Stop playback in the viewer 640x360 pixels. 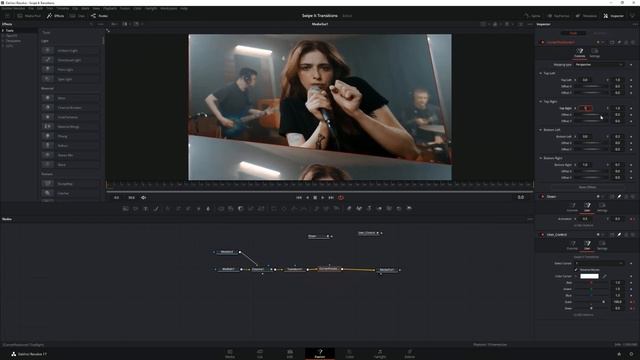[315, 198]
